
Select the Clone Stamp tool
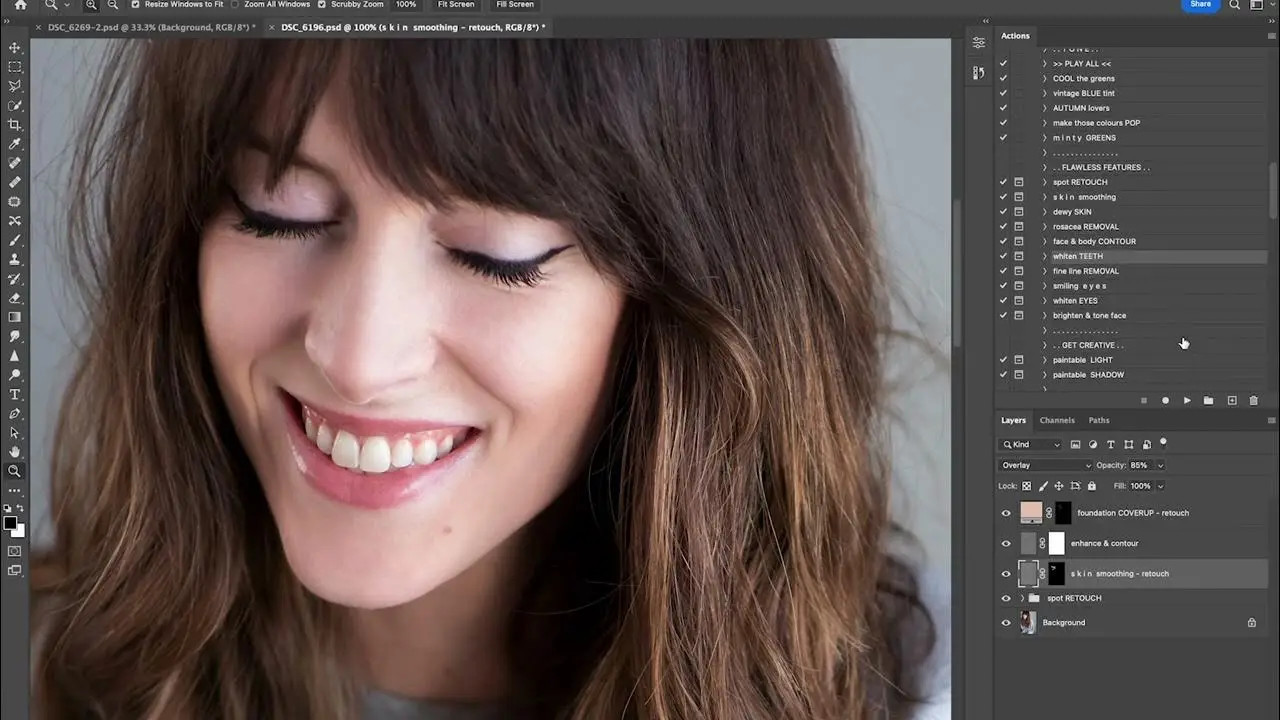coord(15,260)
